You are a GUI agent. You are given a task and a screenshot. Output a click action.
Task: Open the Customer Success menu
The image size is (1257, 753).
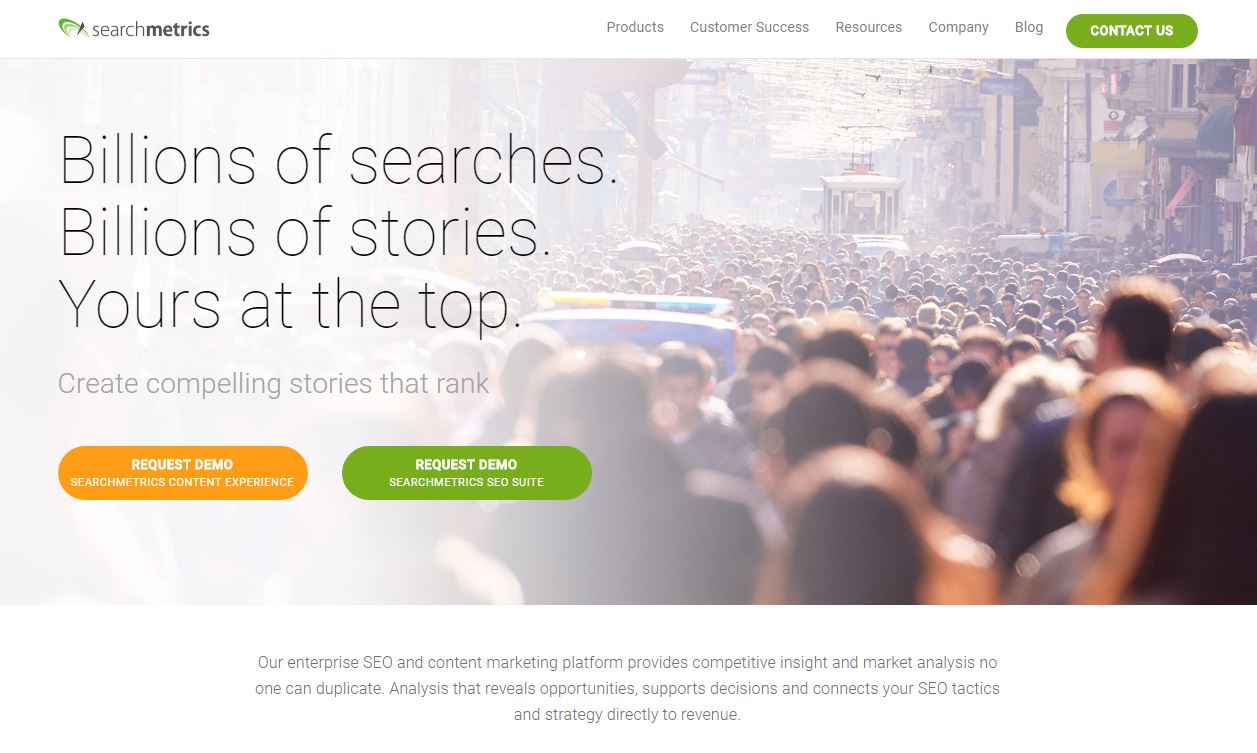click(x=749, y=27)
